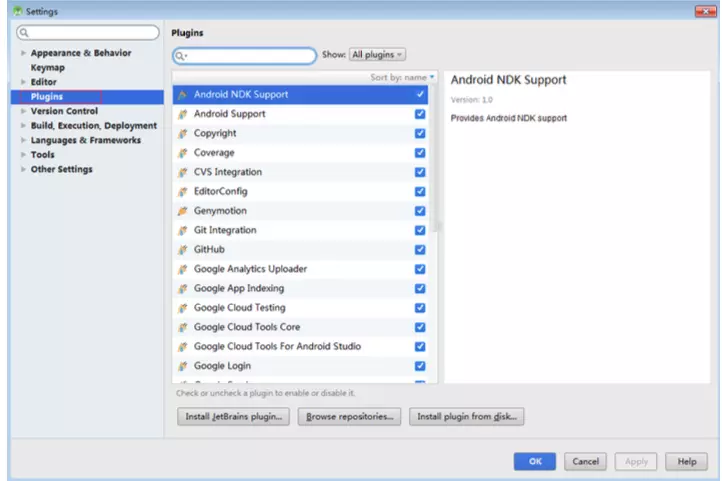
Task: Click the Android NDK Support plugin icon
Action: click(182, 95)
